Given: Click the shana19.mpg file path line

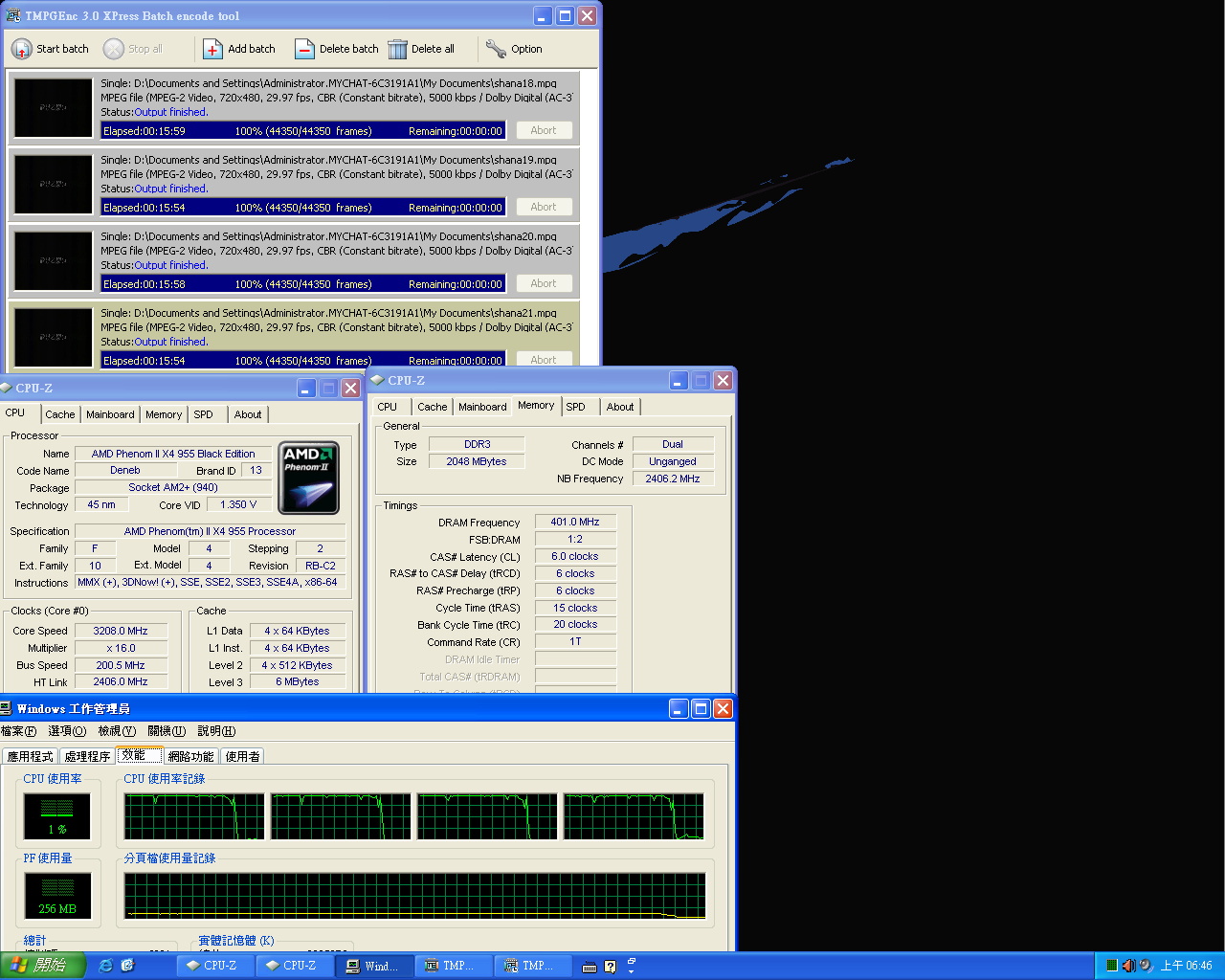Looking at the screenshot, I should tap(328, 160).
